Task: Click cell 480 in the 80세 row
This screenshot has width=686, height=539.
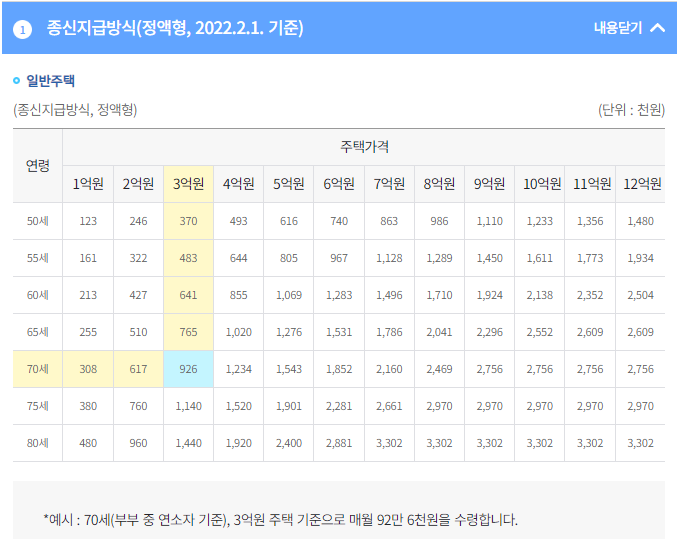Action: pyautogui.click(x=88, y=443)
